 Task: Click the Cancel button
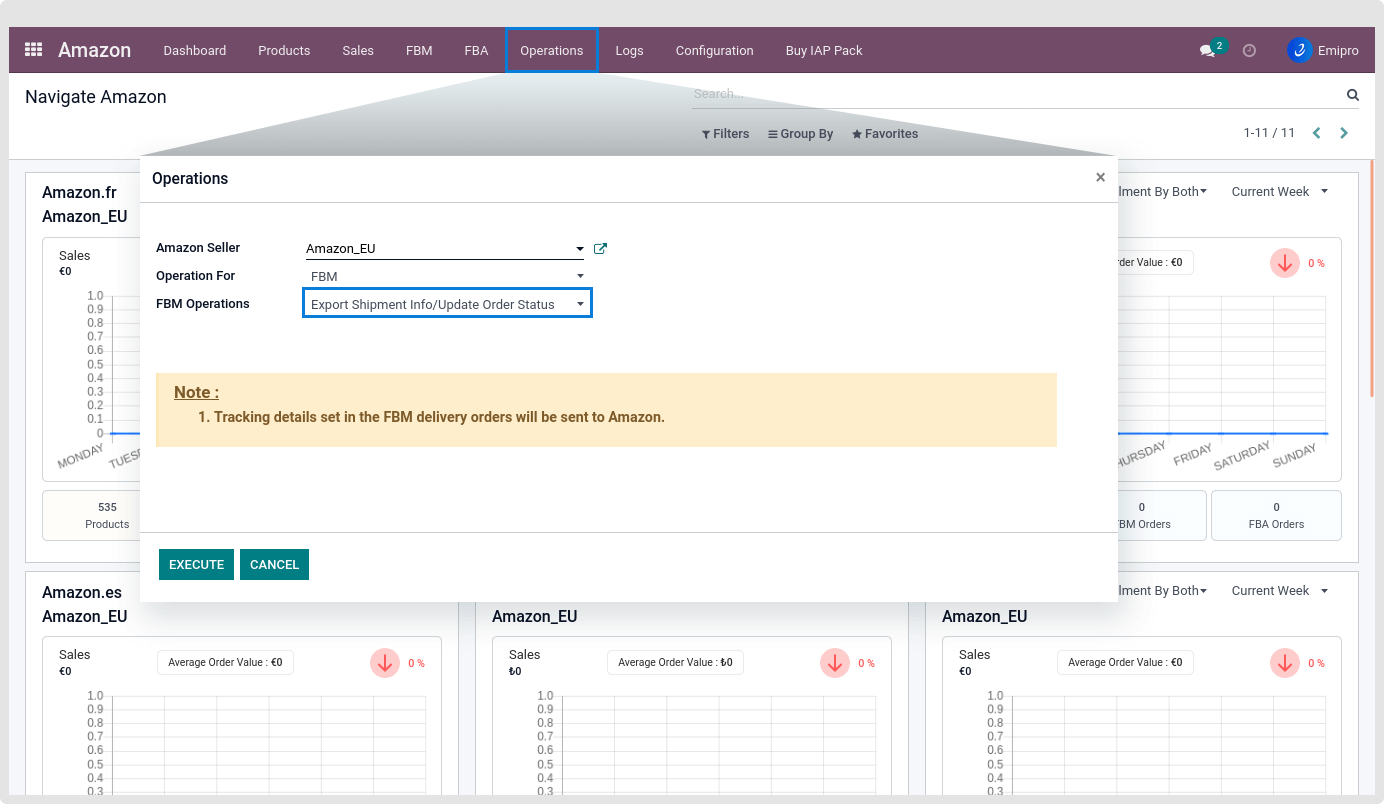tap(274, 565)
